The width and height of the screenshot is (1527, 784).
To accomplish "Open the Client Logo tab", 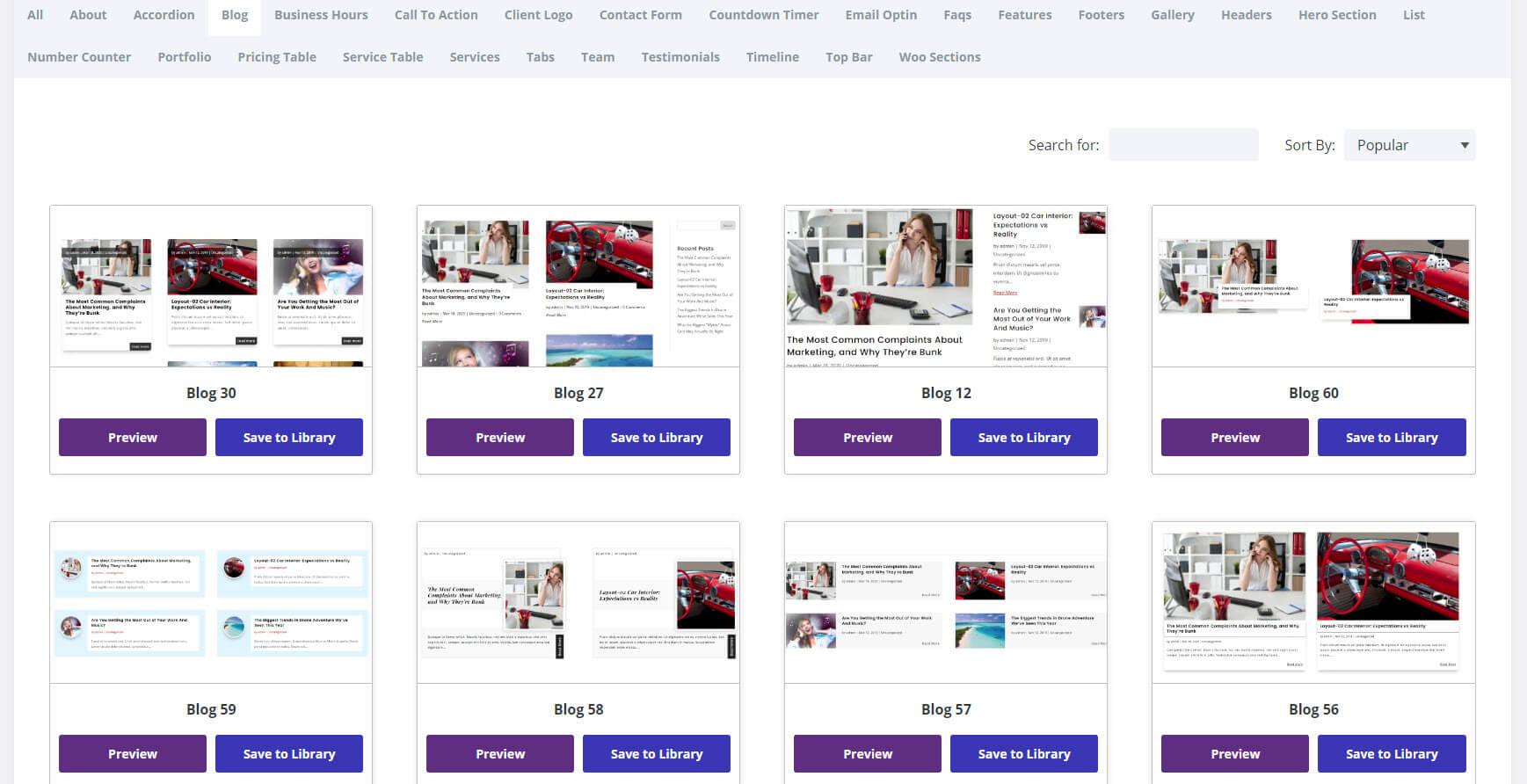I will point(538,15).
